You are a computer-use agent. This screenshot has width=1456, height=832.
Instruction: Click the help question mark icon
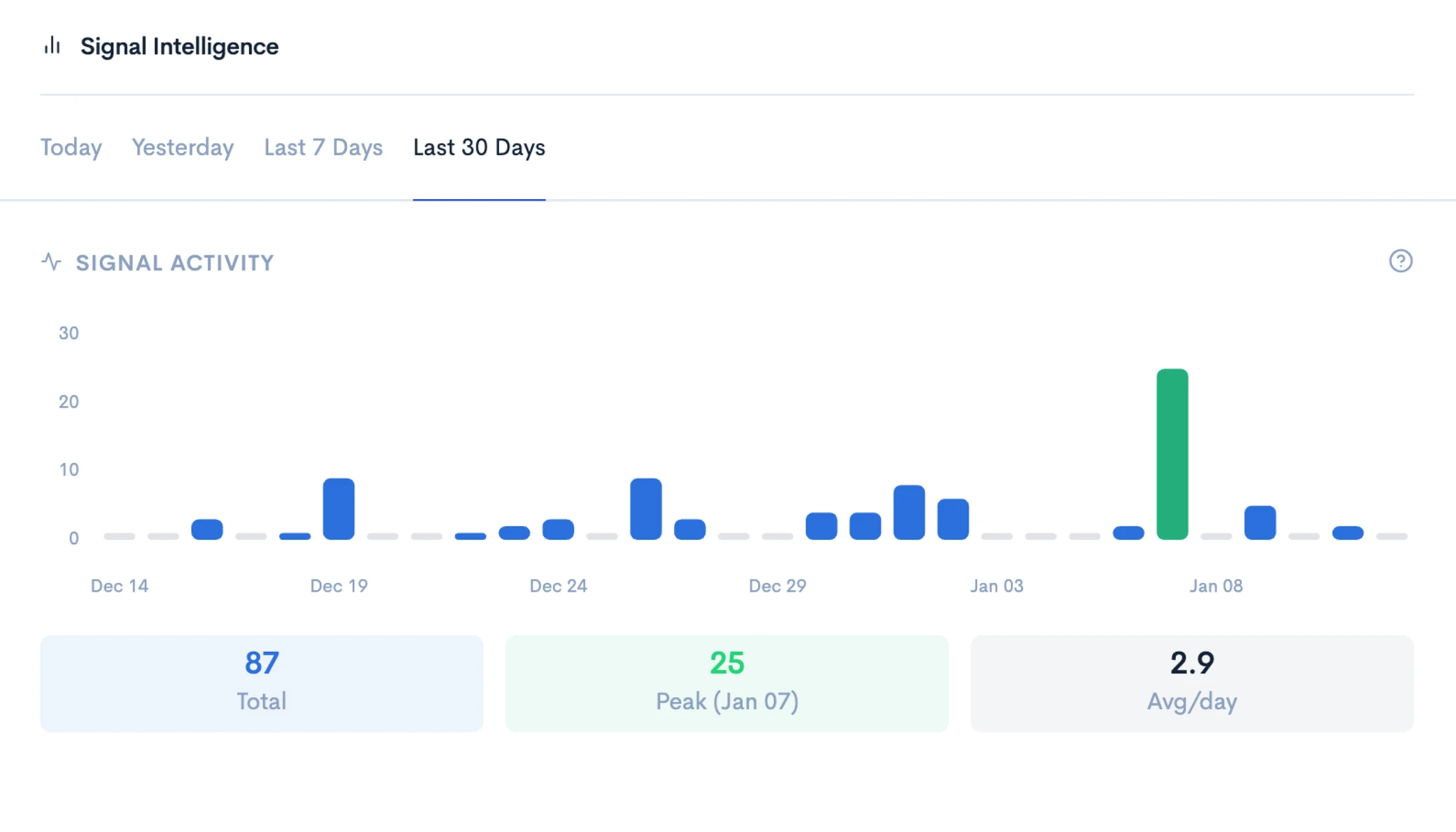1401,261
